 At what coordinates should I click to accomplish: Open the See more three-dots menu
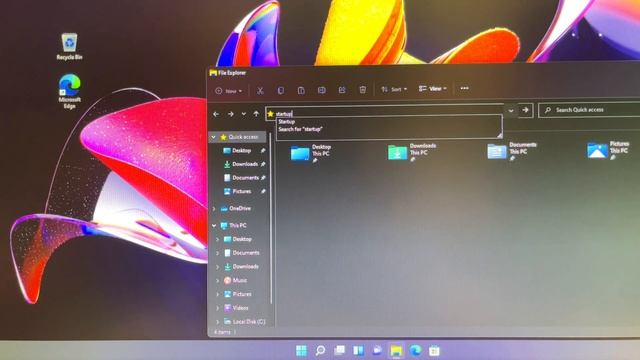[x=464, y=88]
